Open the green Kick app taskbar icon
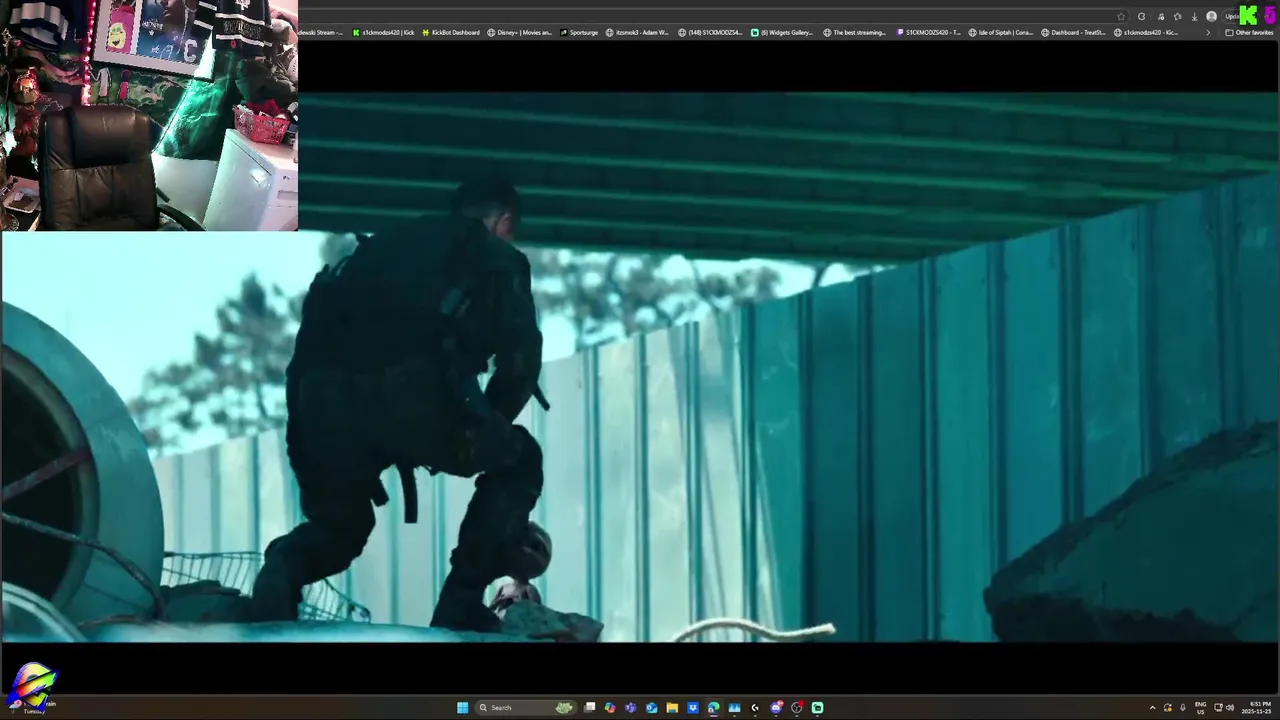The image size is (1280, 720). (x=817, y=708)
